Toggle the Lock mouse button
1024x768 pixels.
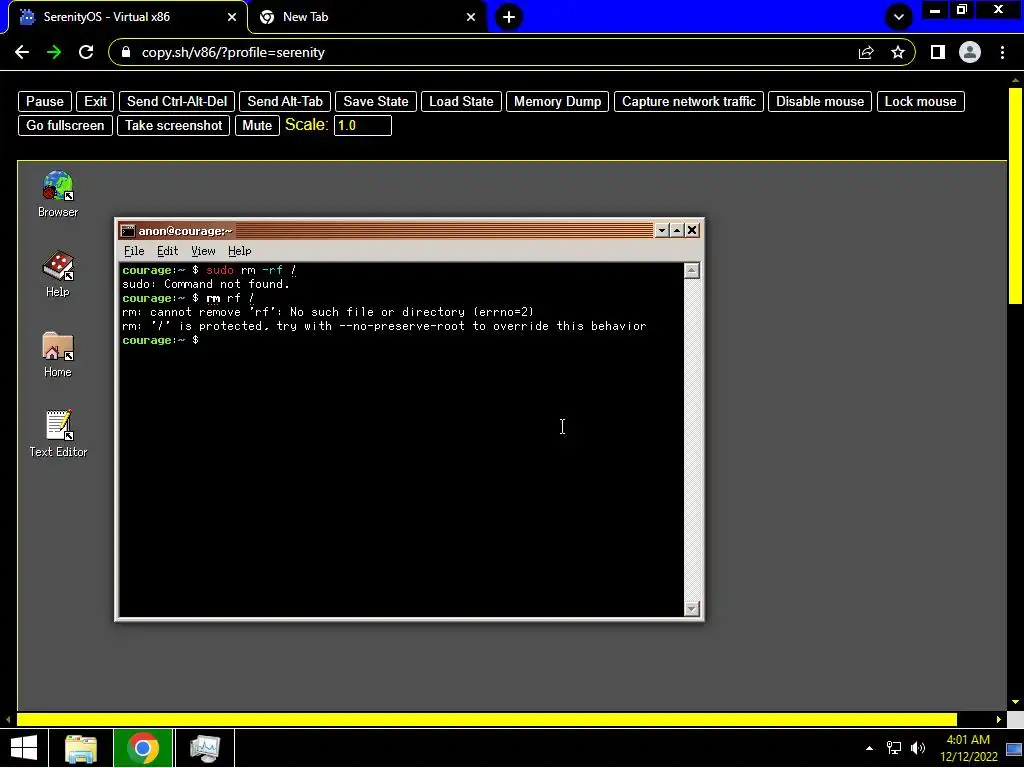click(920, 101)
